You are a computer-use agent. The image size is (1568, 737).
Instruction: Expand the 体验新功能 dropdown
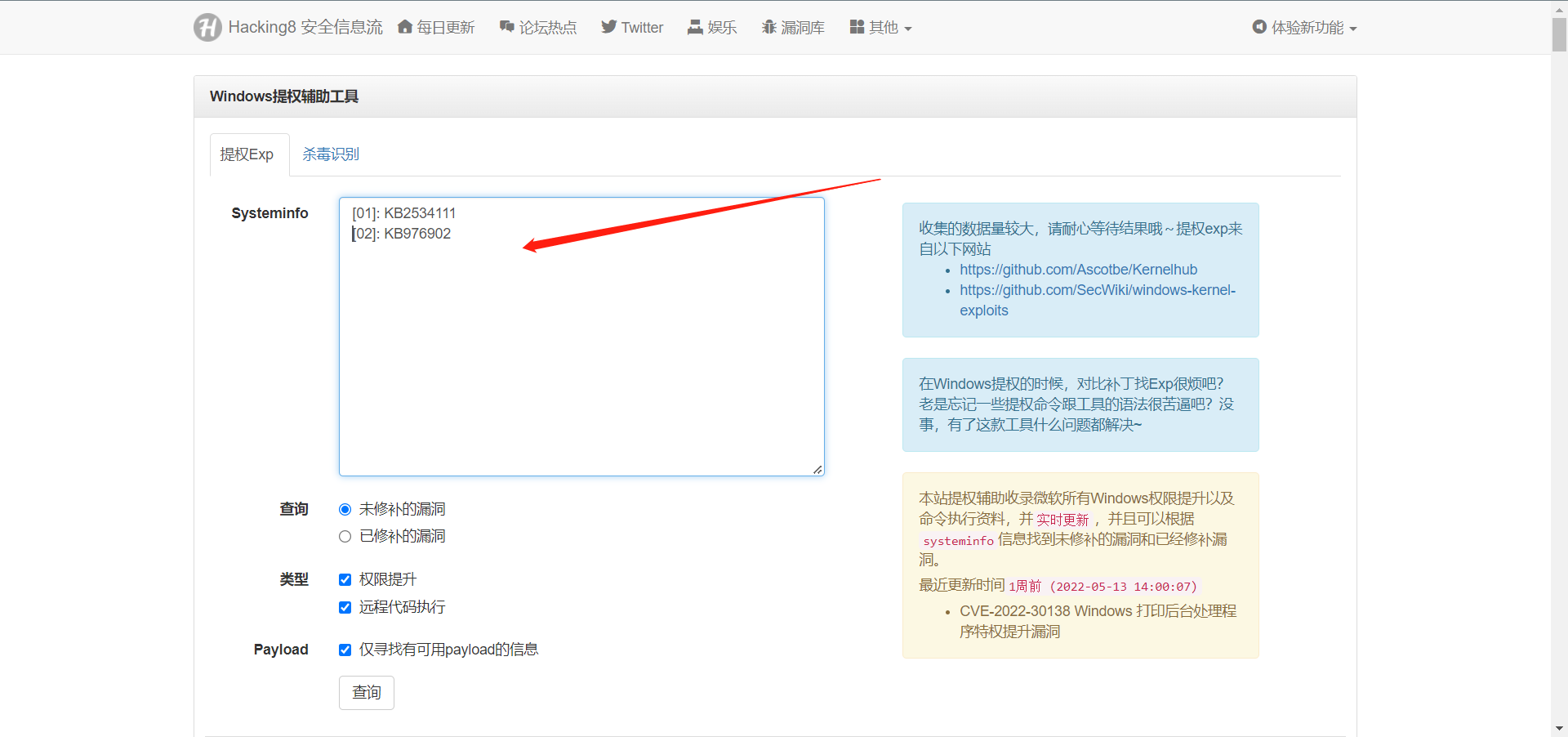click(x=1304, y=28)
